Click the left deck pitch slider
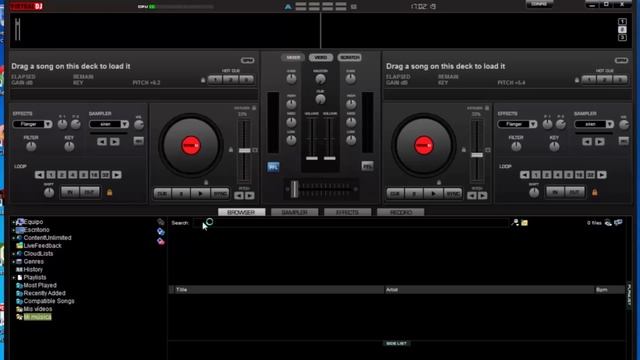The image size is (640, 360). pos(244,151)
